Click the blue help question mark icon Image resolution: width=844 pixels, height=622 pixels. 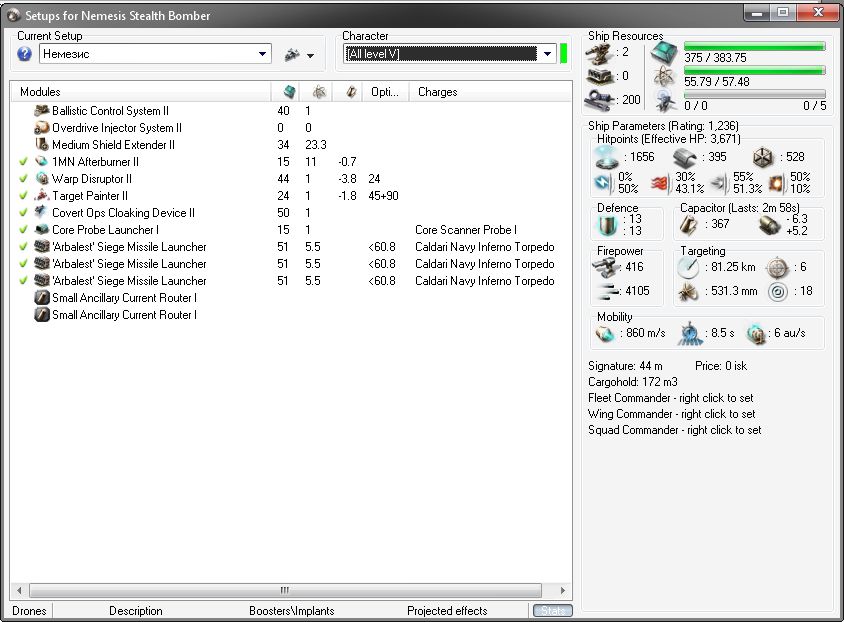pyautogui.click(x=24, y=54)
